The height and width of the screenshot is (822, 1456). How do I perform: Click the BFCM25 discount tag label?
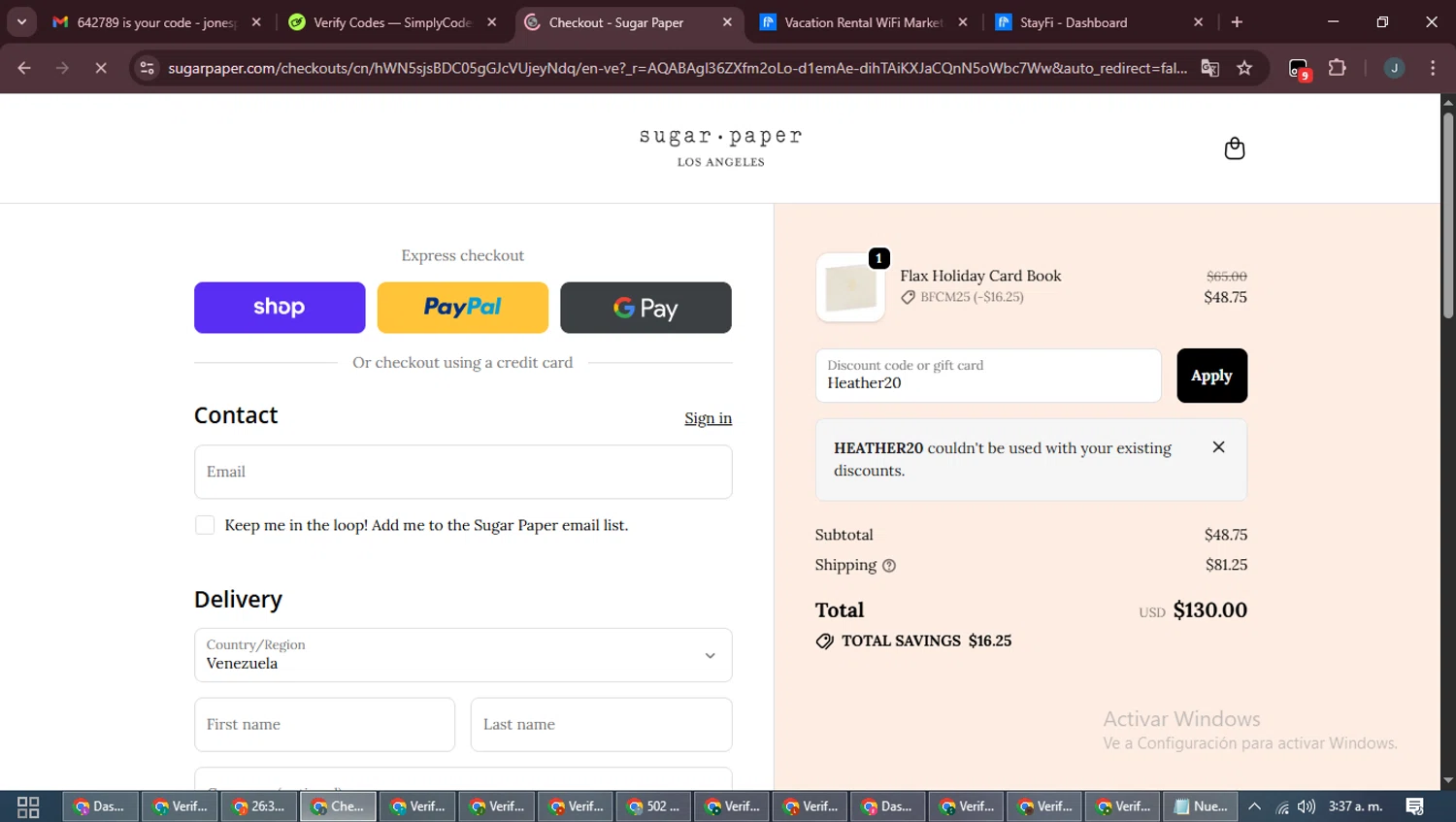click(962, 297)
